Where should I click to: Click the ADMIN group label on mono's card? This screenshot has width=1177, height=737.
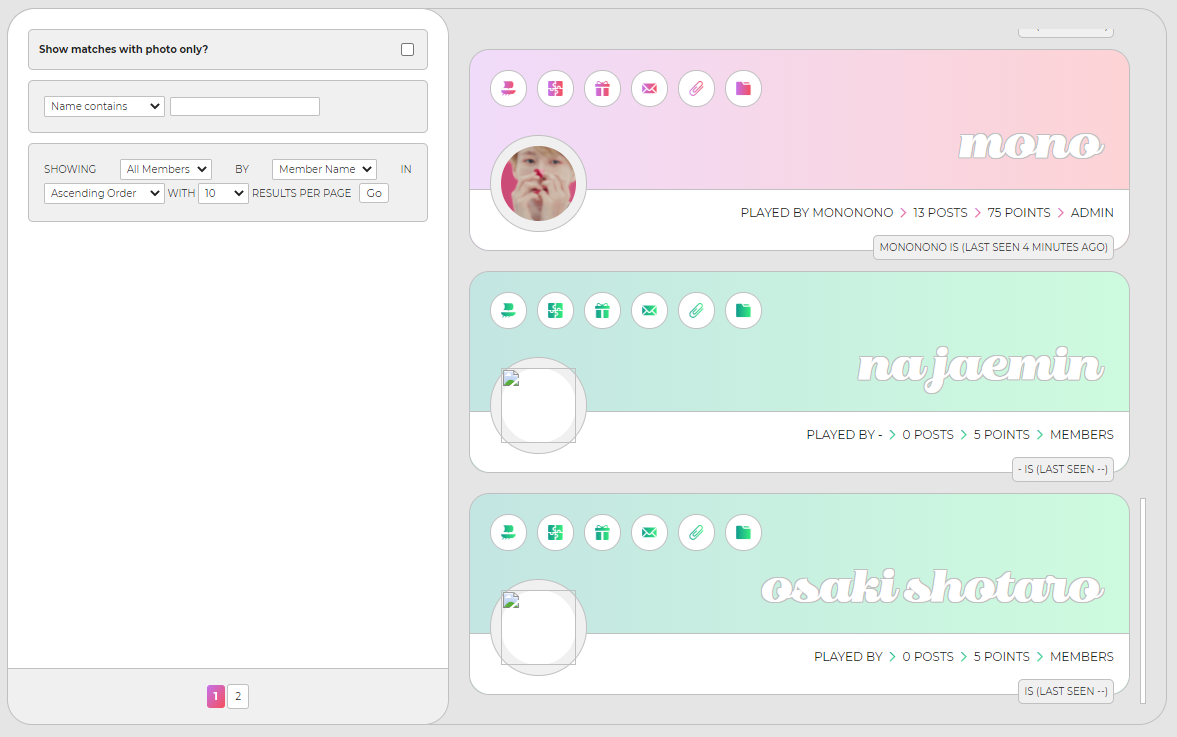(1091, 213)
